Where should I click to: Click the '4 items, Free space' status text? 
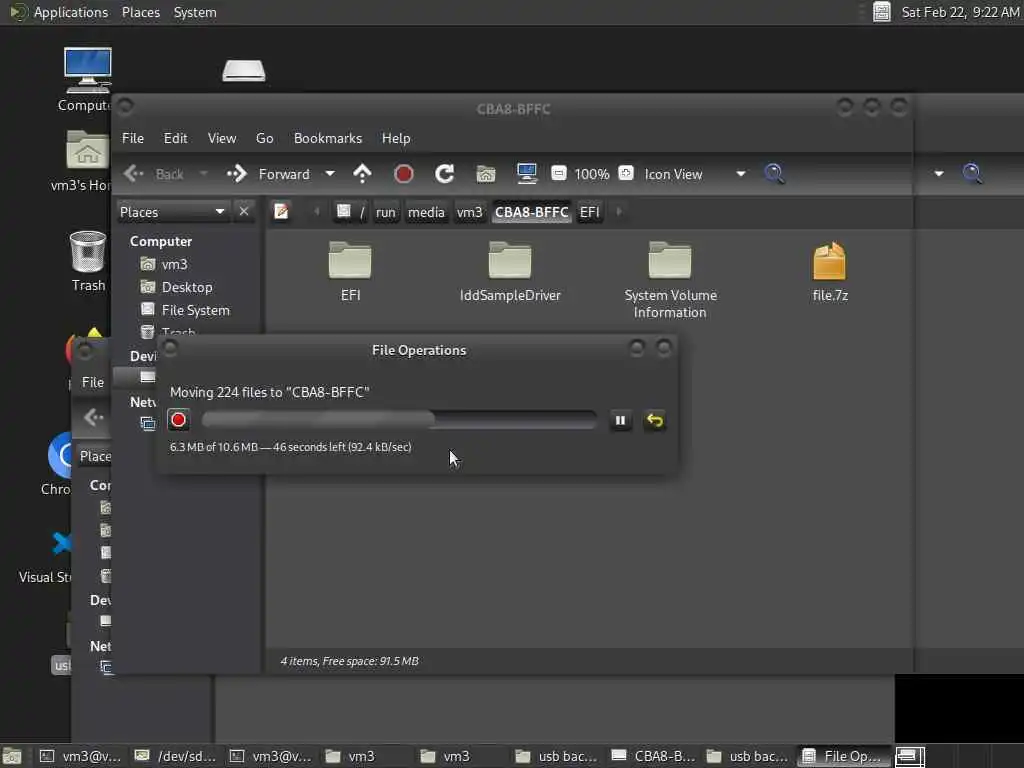tap(349, 661)
